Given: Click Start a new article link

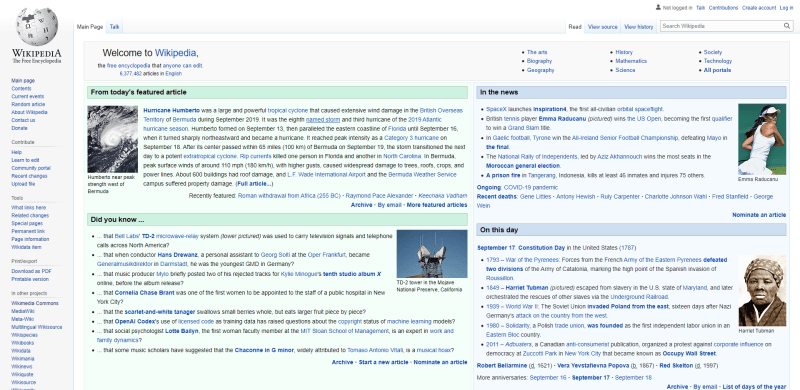Looking at the screenshot, I should tap(383, 362).
